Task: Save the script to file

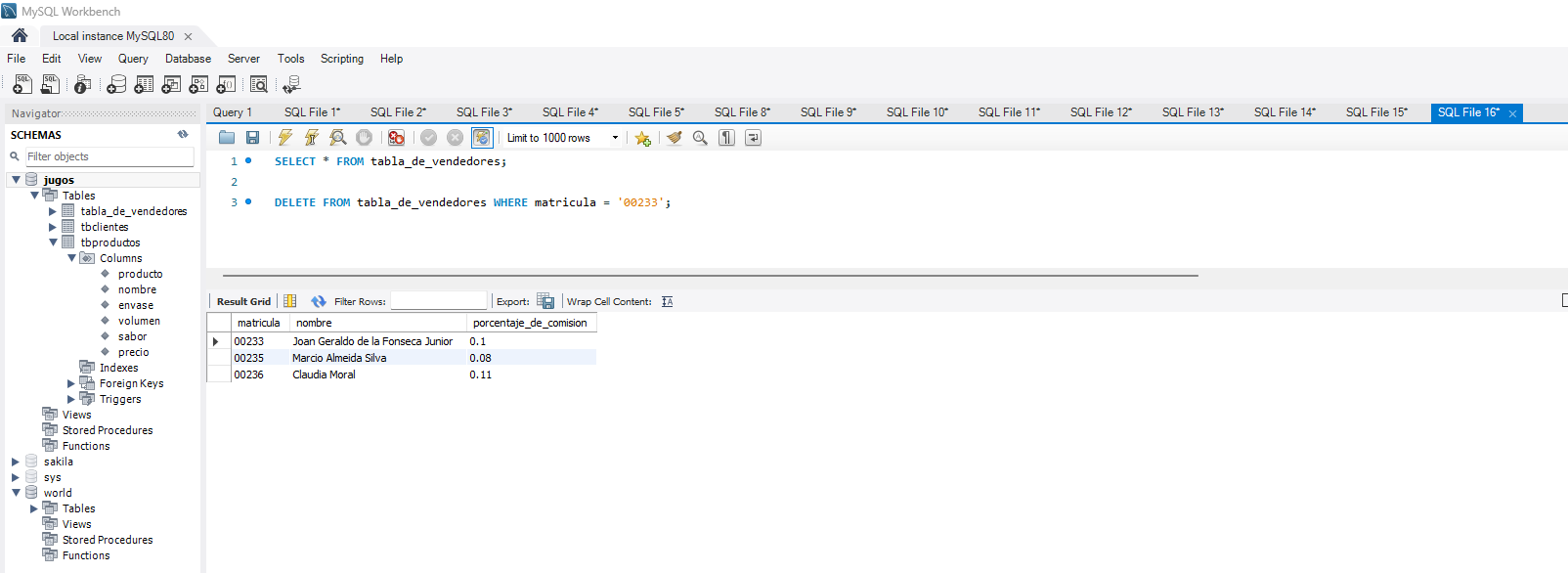Action: (252, 138)
